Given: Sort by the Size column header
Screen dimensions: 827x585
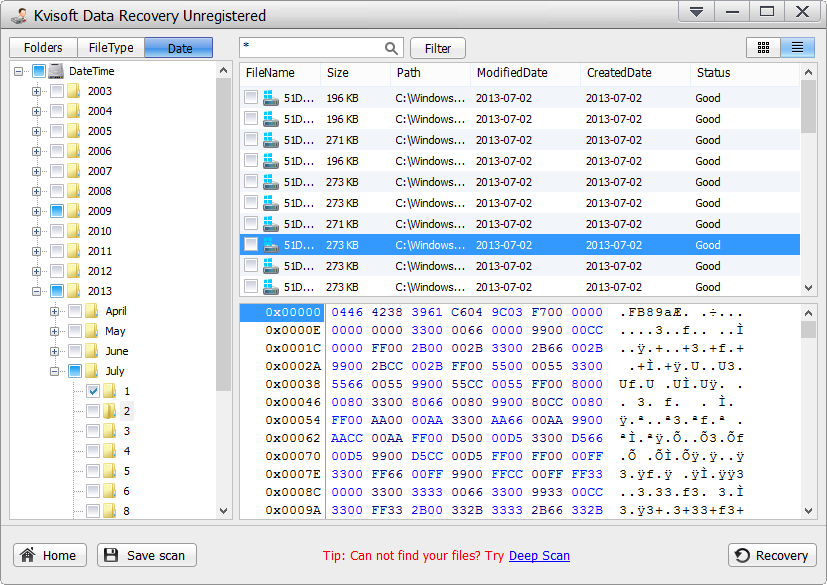Looking at the screenshot, I should pos(355,73).
